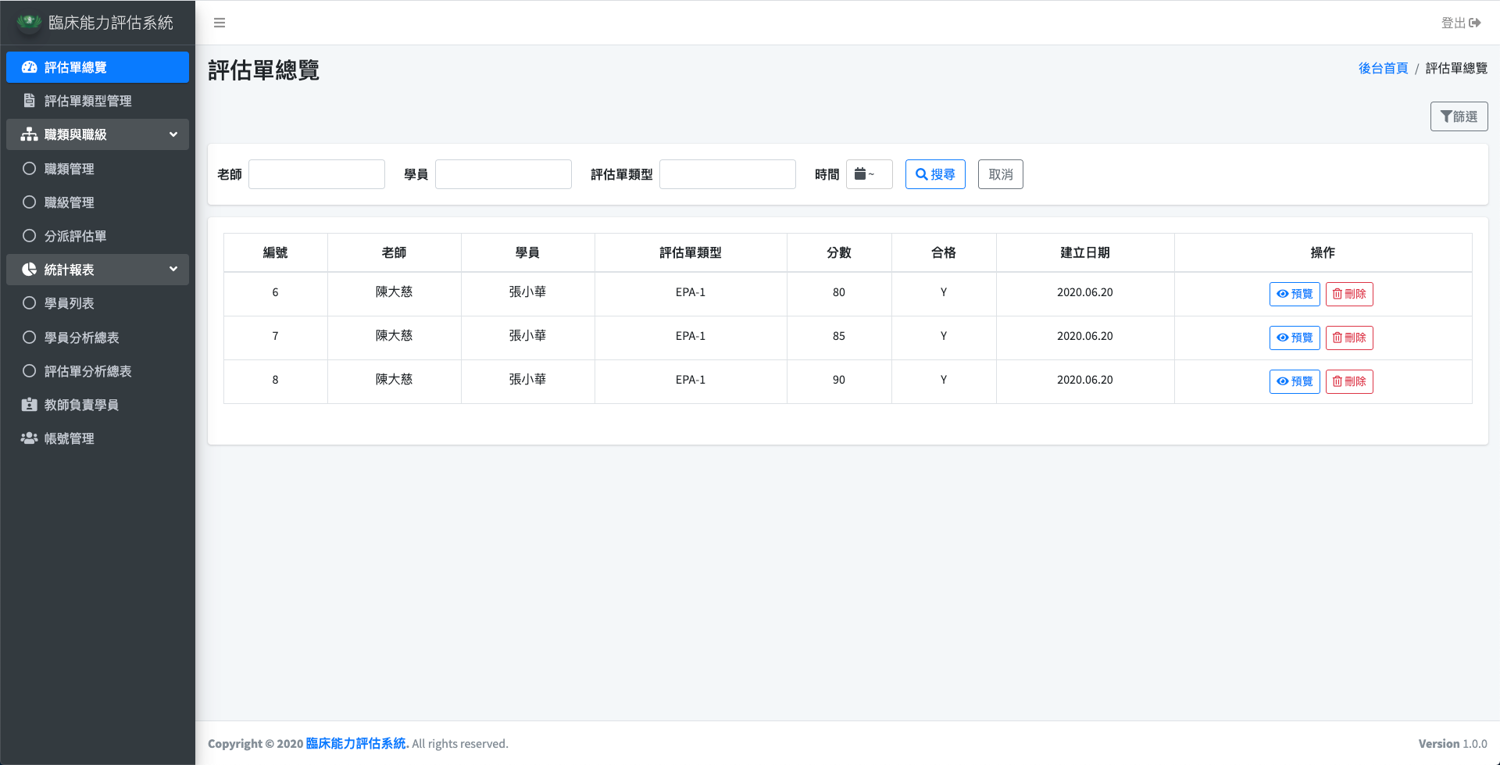Click the circle icon beside 職類管理
The height and width of the screenshot is (765, 1500).
tap(29, 169)
